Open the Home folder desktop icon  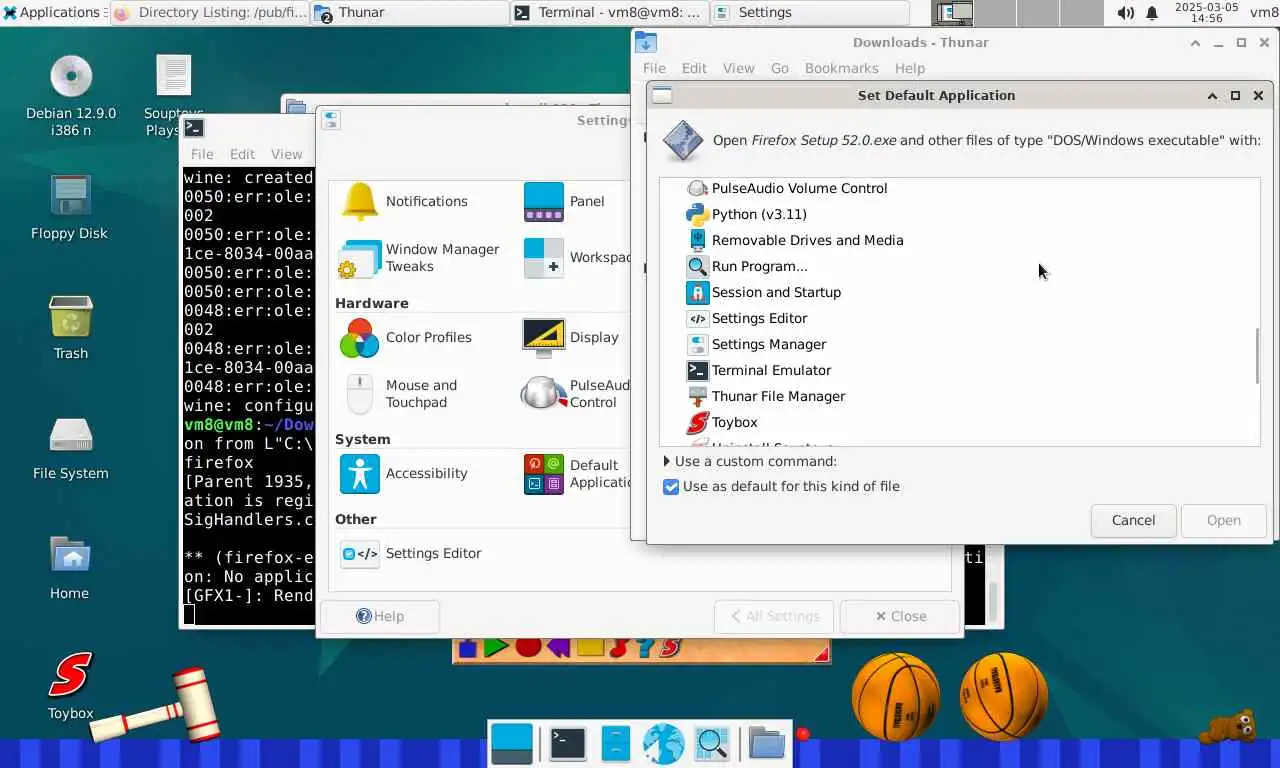[x=70, y=556]
